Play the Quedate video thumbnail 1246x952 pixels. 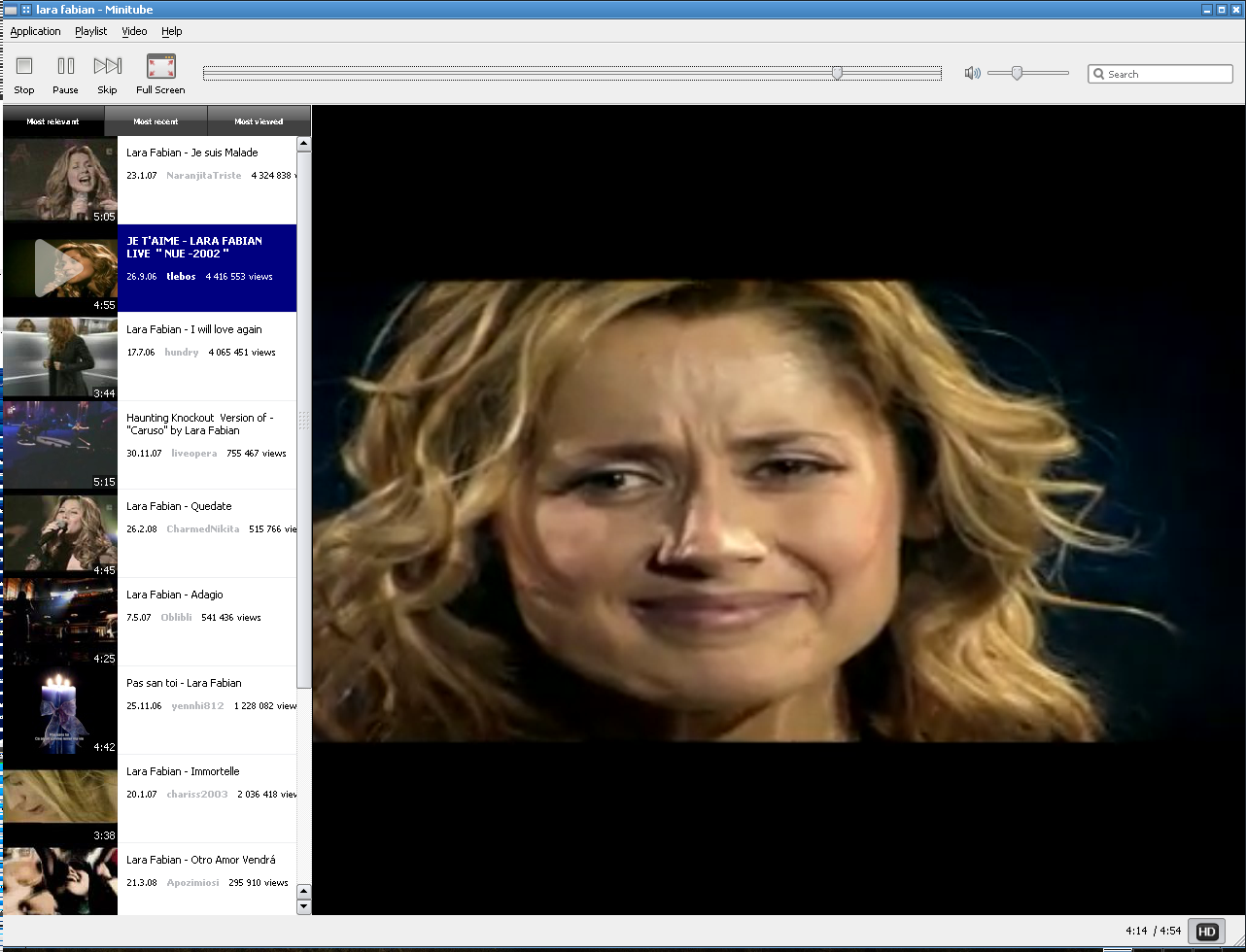coord(60,534)
